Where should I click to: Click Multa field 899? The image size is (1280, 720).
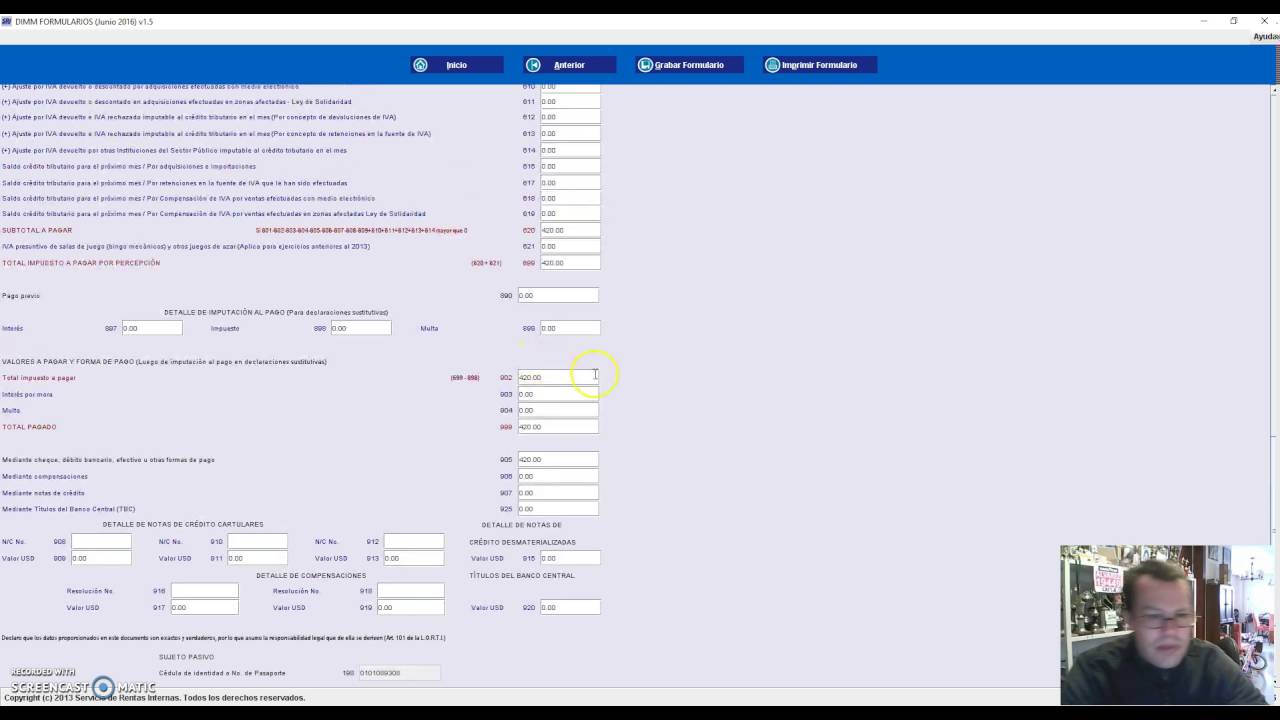tap(570, 328)
